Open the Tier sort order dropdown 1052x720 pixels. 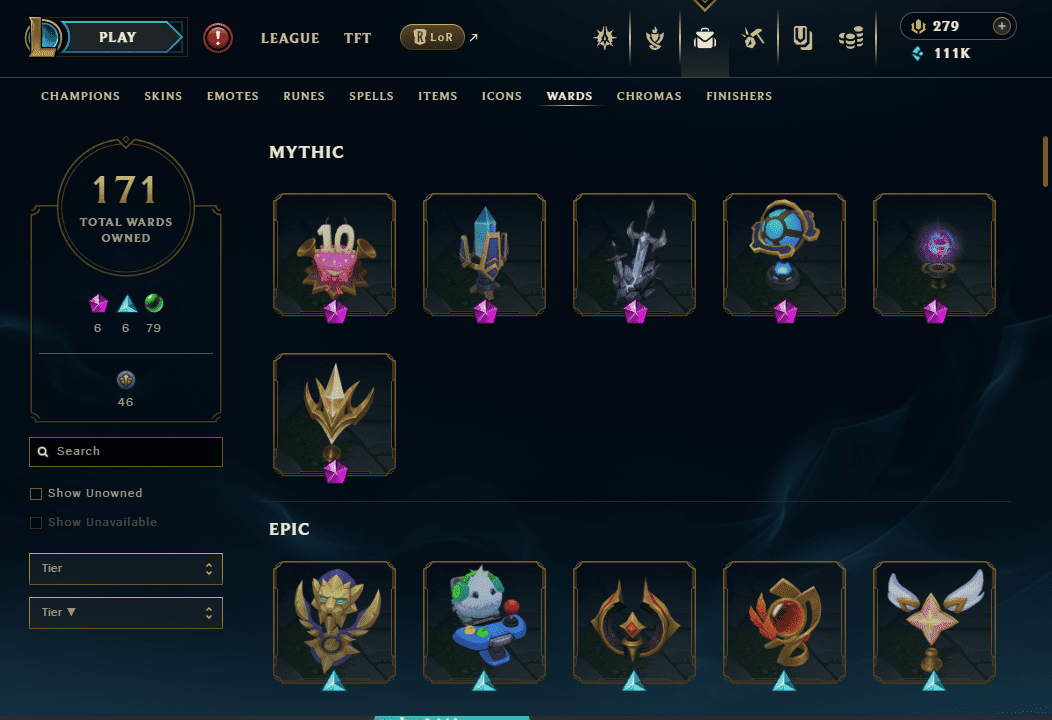point(125,613)
